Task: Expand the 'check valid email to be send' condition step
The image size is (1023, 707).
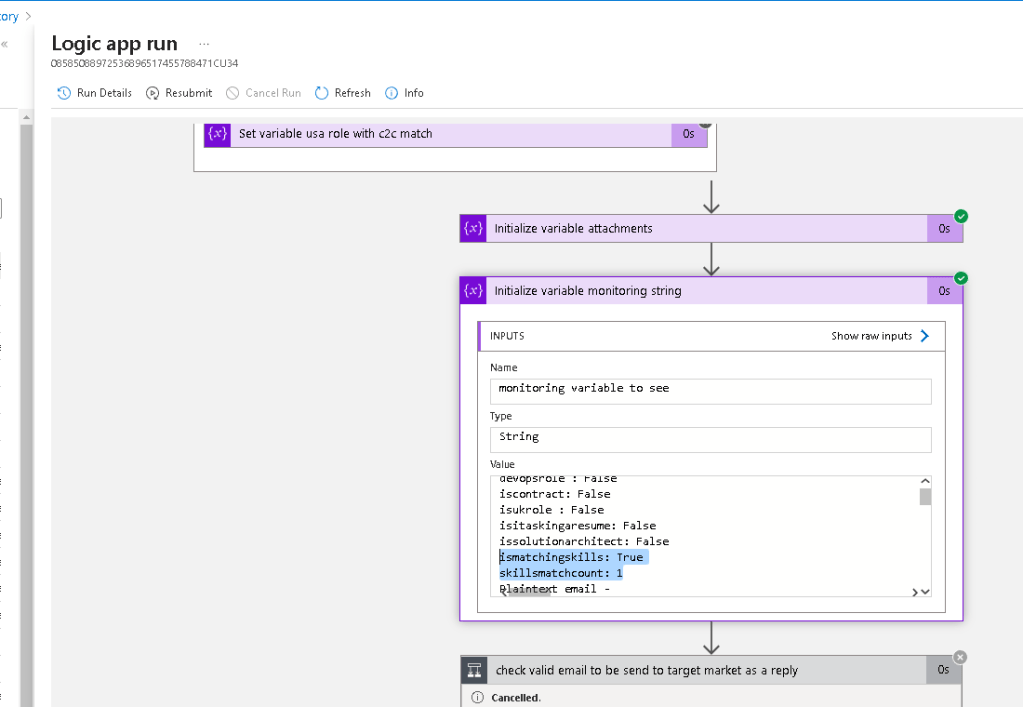Action: pos(711,670)
